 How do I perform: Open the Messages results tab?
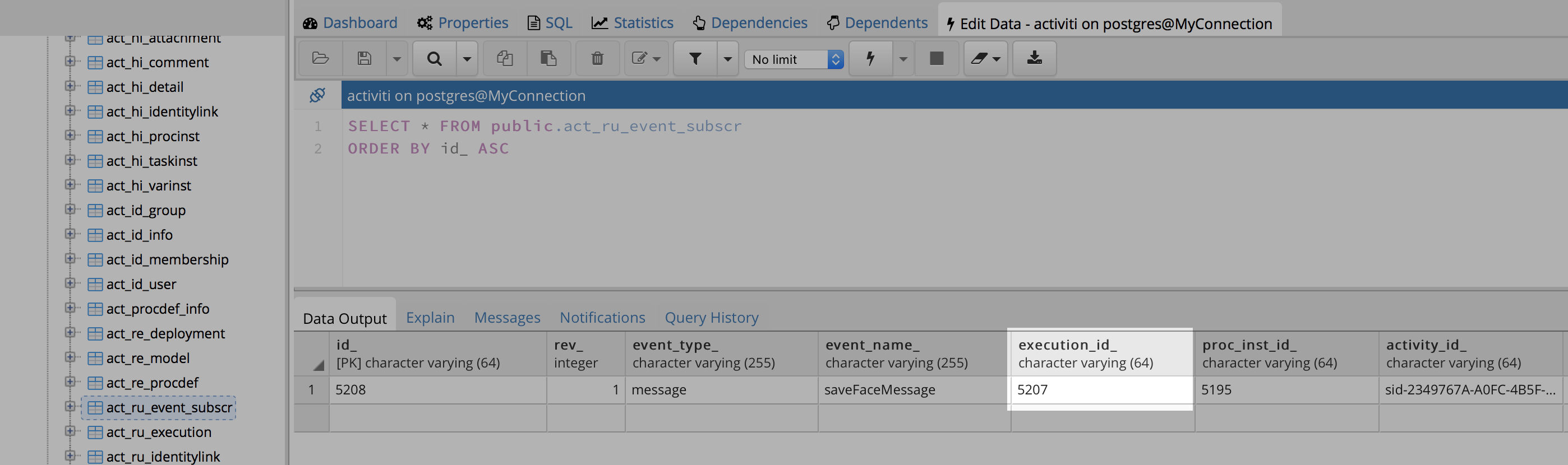507,317
